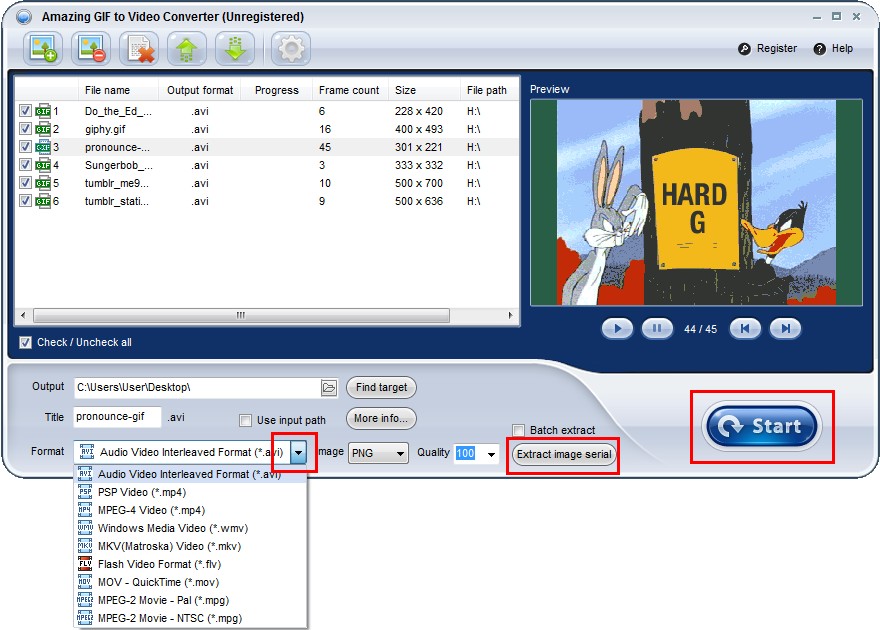Click the Size column header
Screen dimensions: 880x630
(424, 90)
